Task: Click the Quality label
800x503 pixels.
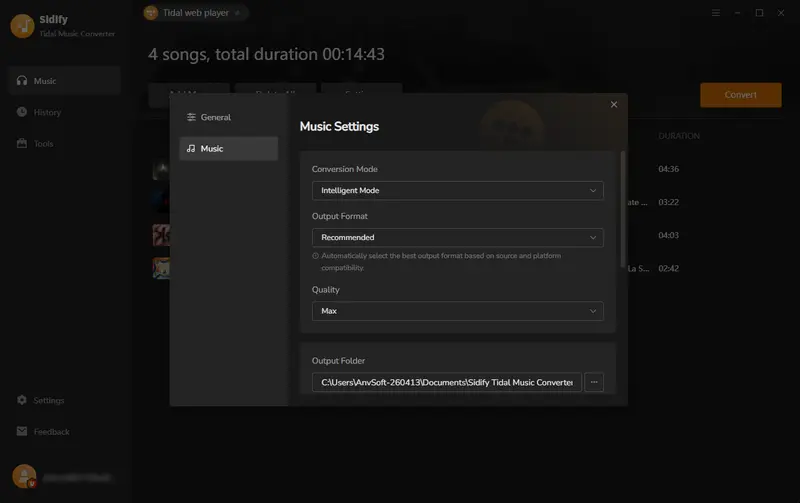Action: 326,289
